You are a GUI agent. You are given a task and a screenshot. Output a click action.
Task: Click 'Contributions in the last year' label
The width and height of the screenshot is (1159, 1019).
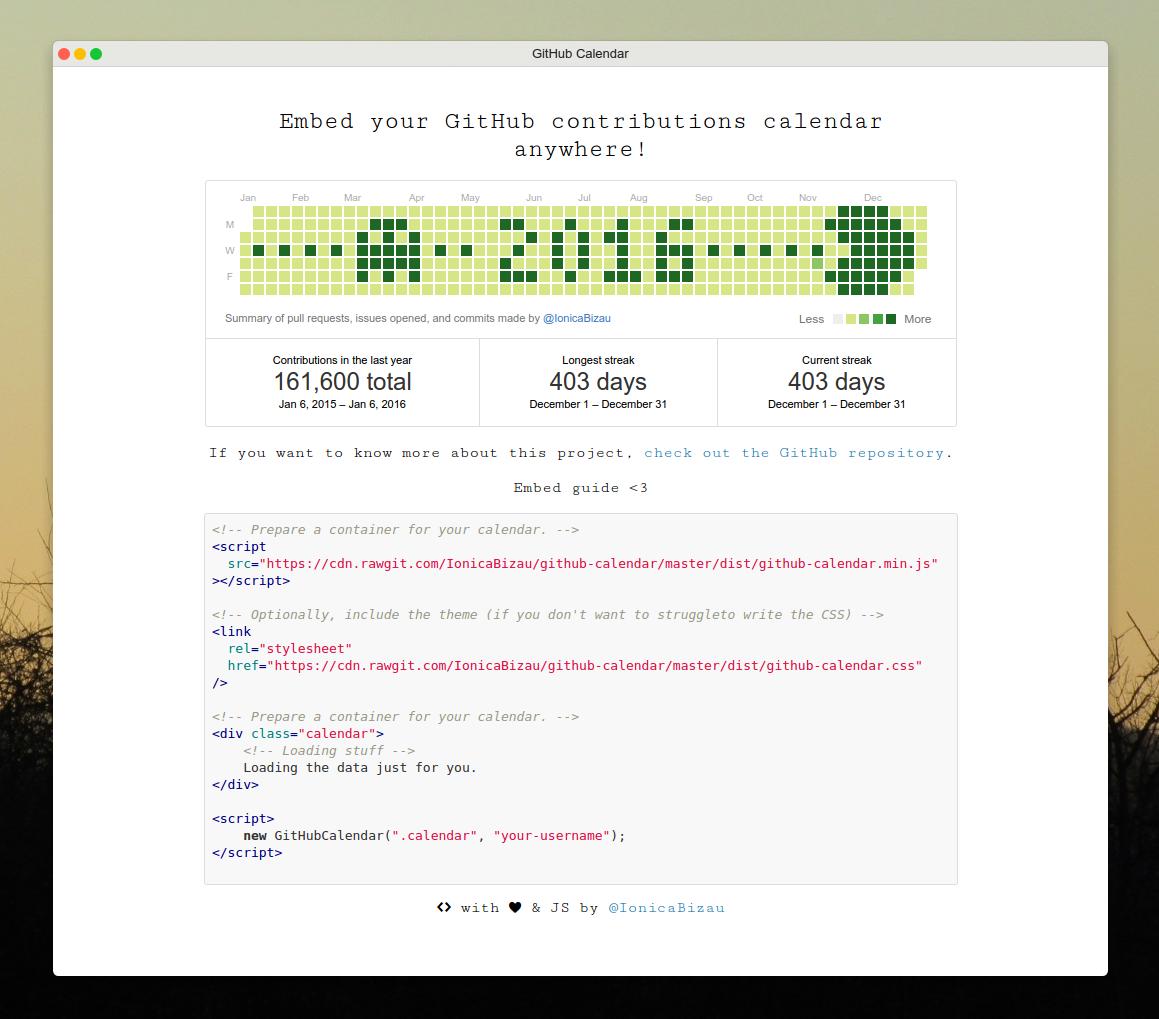coord(342,361)
